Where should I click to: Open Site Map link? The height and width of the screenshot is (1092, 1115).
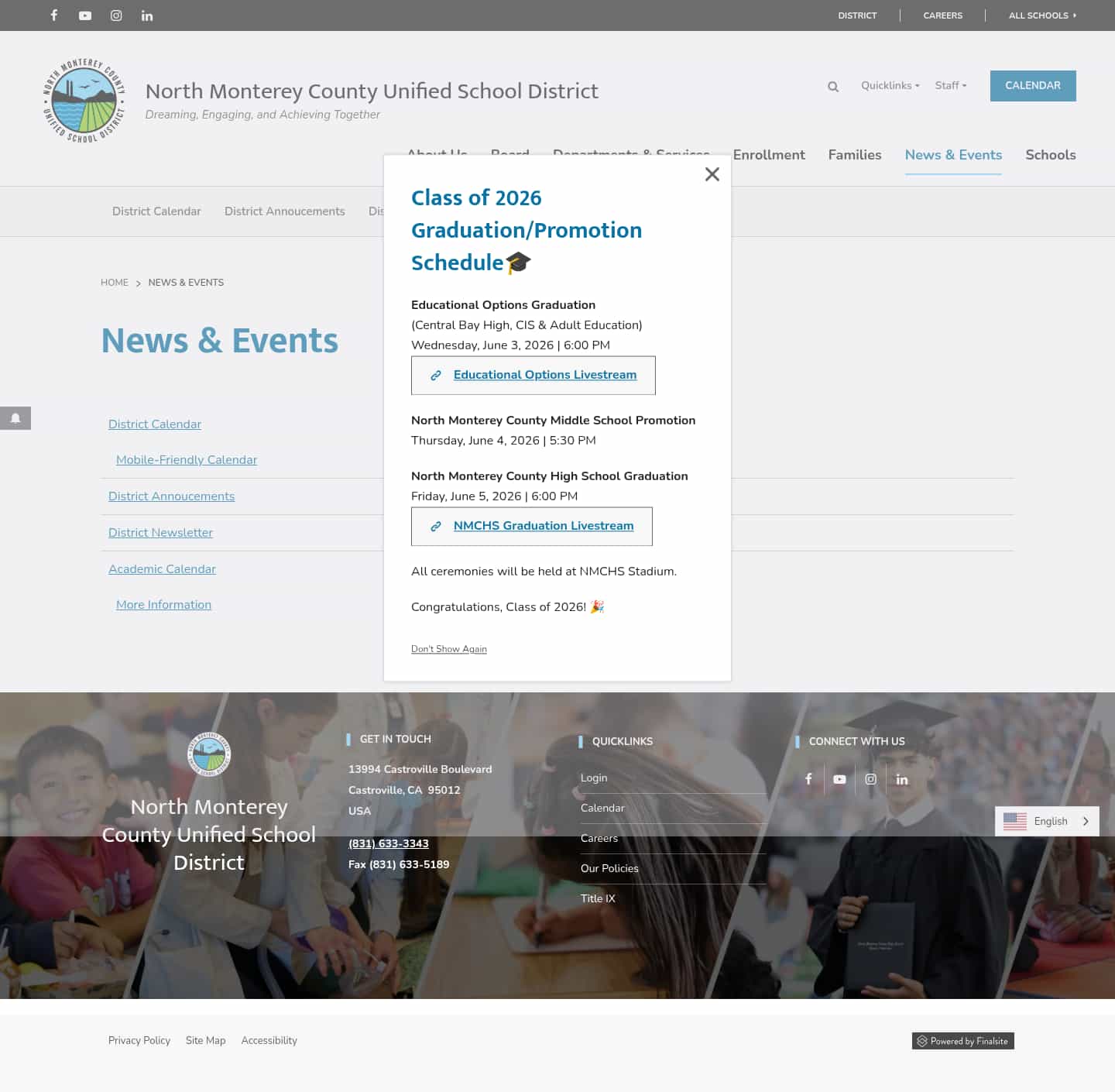(205, 1040)
